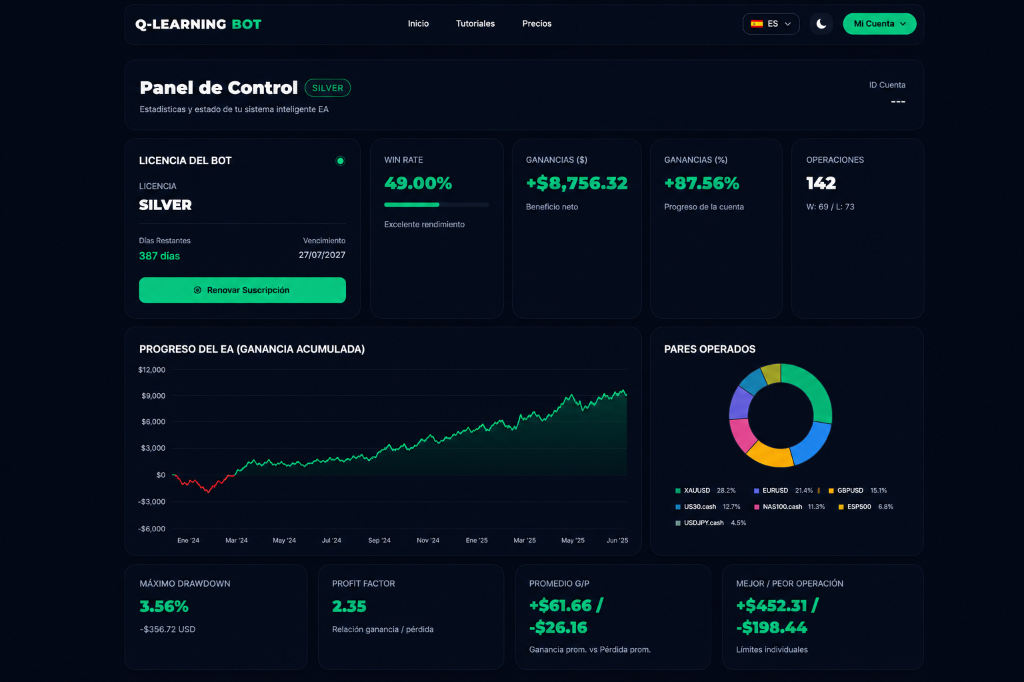Image resolution: width=1024 pixels, height=682 pixels.
Task: Click the blue donut chart segment
Action: 812,444
